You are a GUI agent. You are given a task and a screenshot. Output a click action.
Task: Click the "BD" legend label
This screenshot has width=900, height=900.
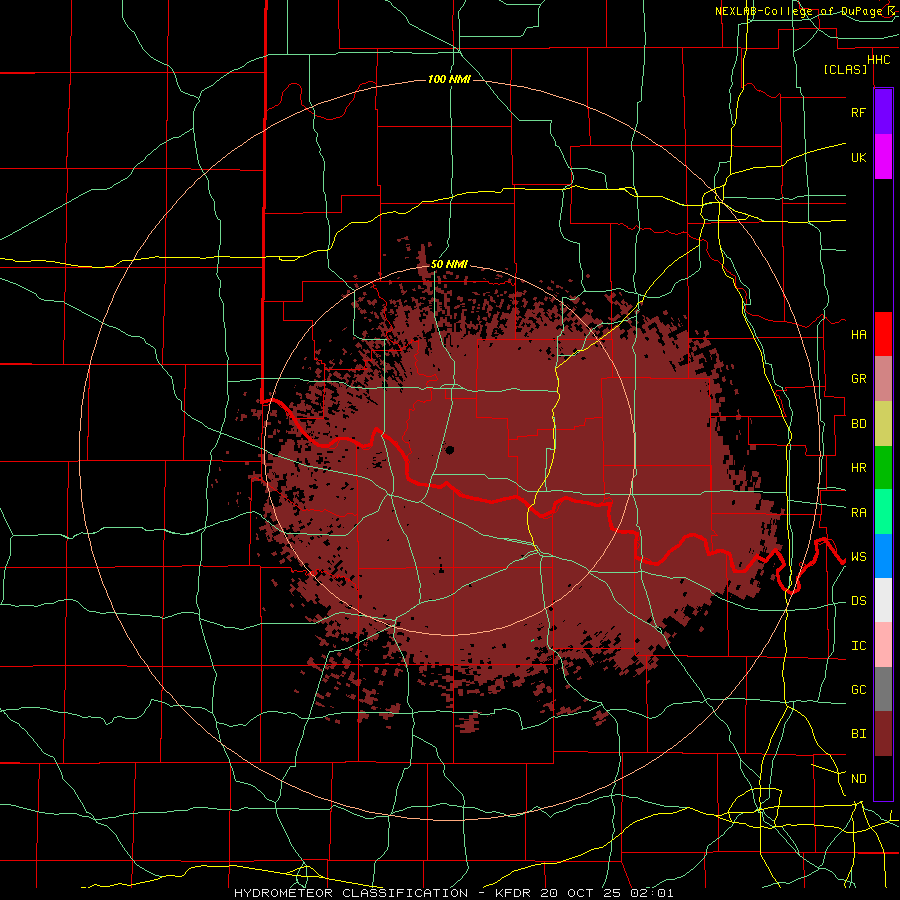(x=858, y=424)
